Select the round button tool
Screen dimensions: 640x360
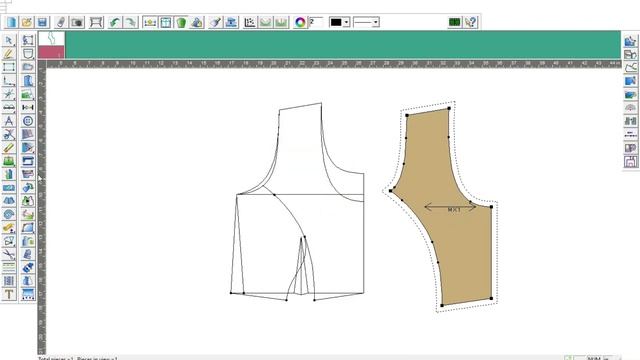click(x=28, y=121)
